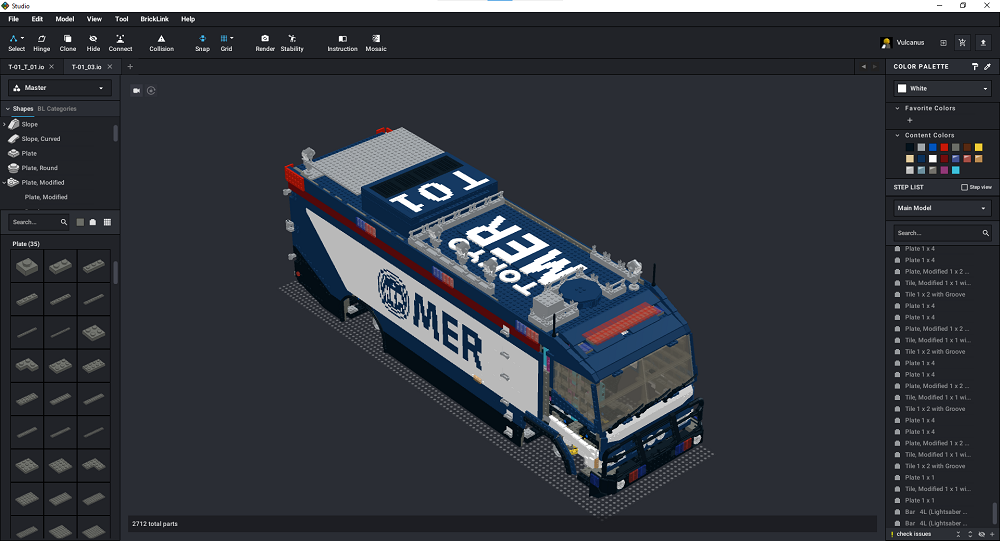Select the eyedropper color picker
Image resolution: width=1000 pixels, height=541 pixels.
click(x=987, y=66)
